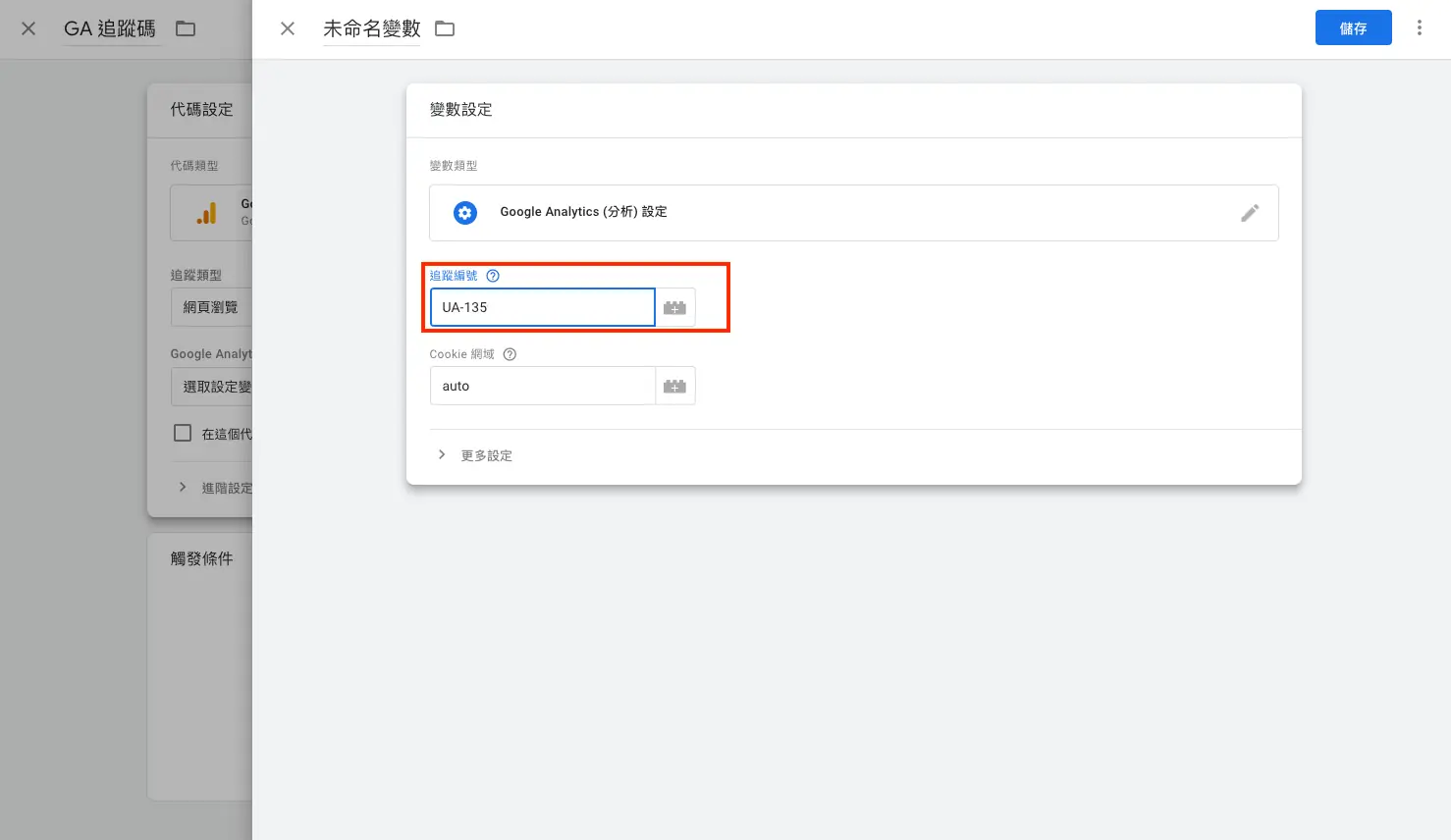Open the 選取設定變數 dropdown

[212, 387]
